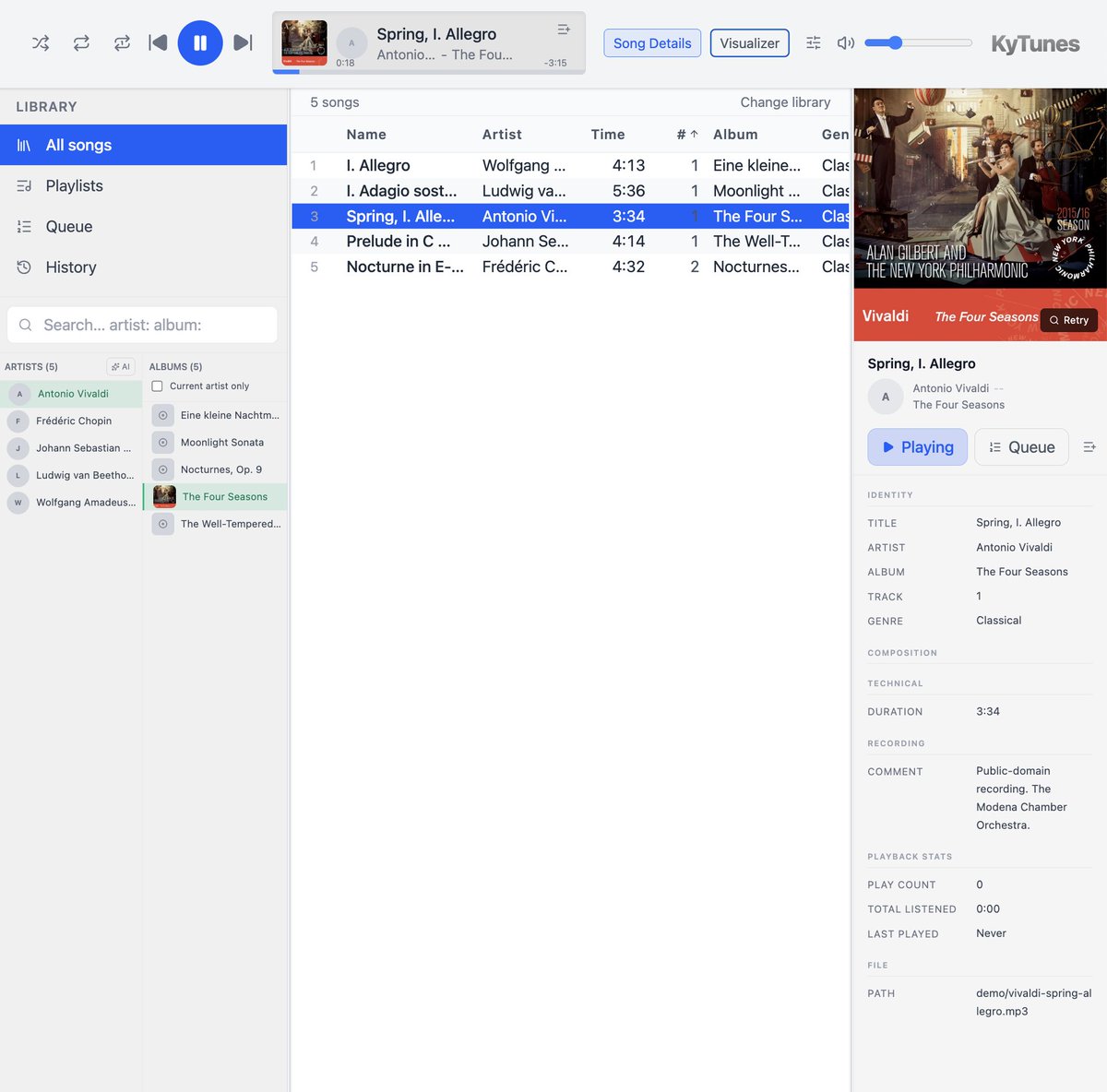Open more options icon beside Queue button
Screen dimensions: 1107x1092
[x=1089, y=447]
